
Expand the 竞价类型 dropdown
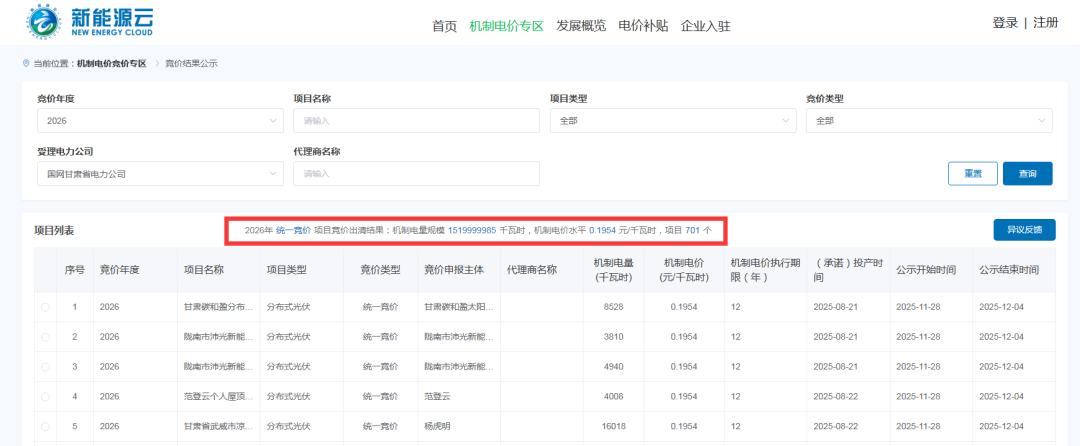pos(928,121)
